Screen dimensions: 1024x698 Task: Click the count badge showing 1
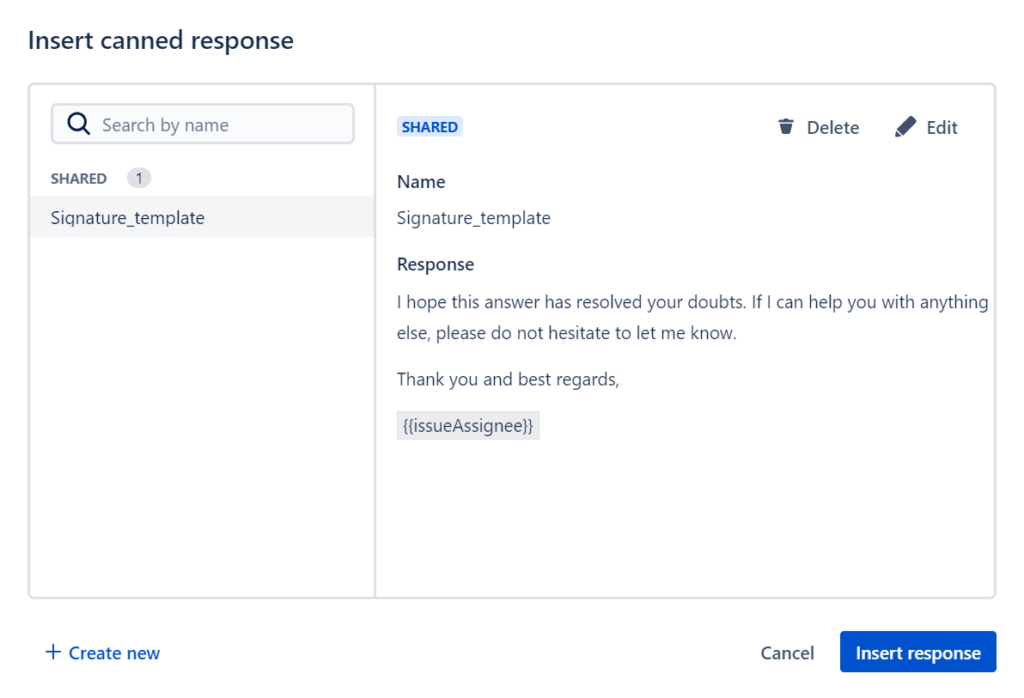(139, 179)
